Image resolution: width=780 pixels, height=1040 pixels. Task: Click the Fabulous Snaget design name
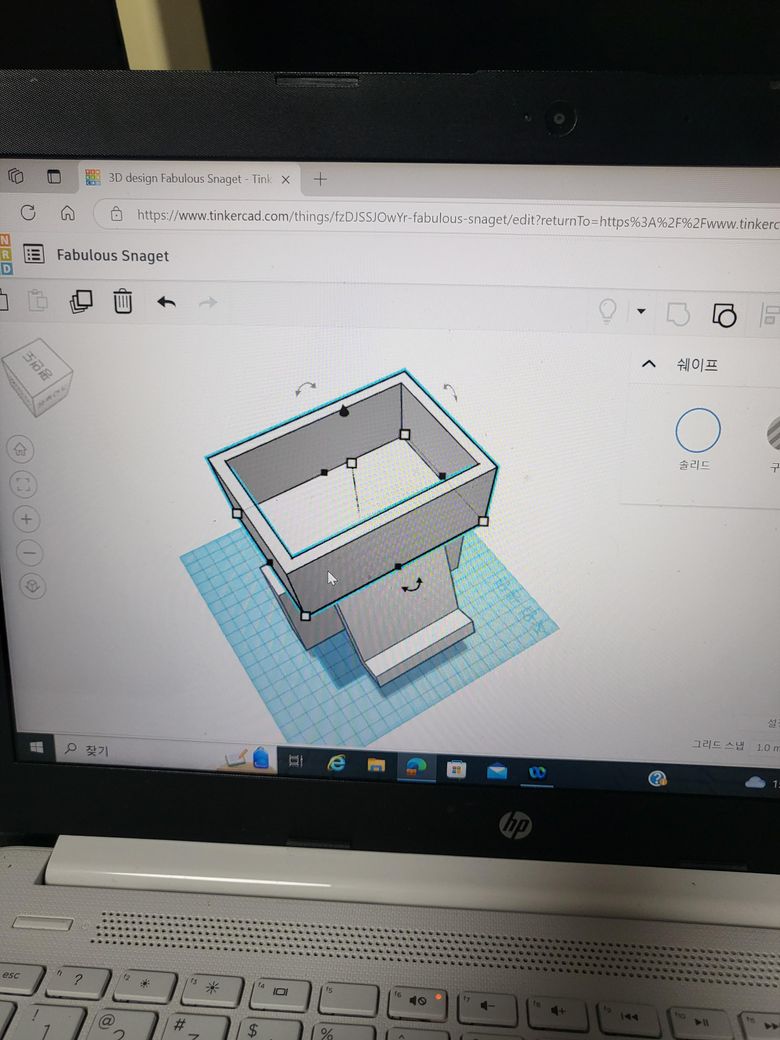[x=113, y=256]
